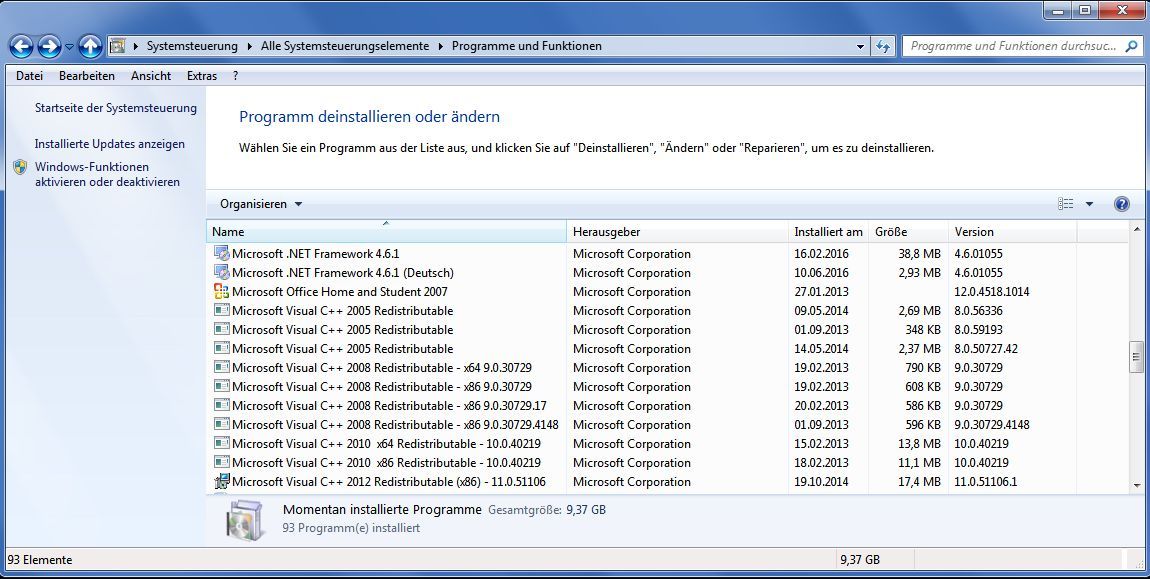Click the refresh button beside address bar
This screenshot has height=579, width=1150.
tap(883, 46)
